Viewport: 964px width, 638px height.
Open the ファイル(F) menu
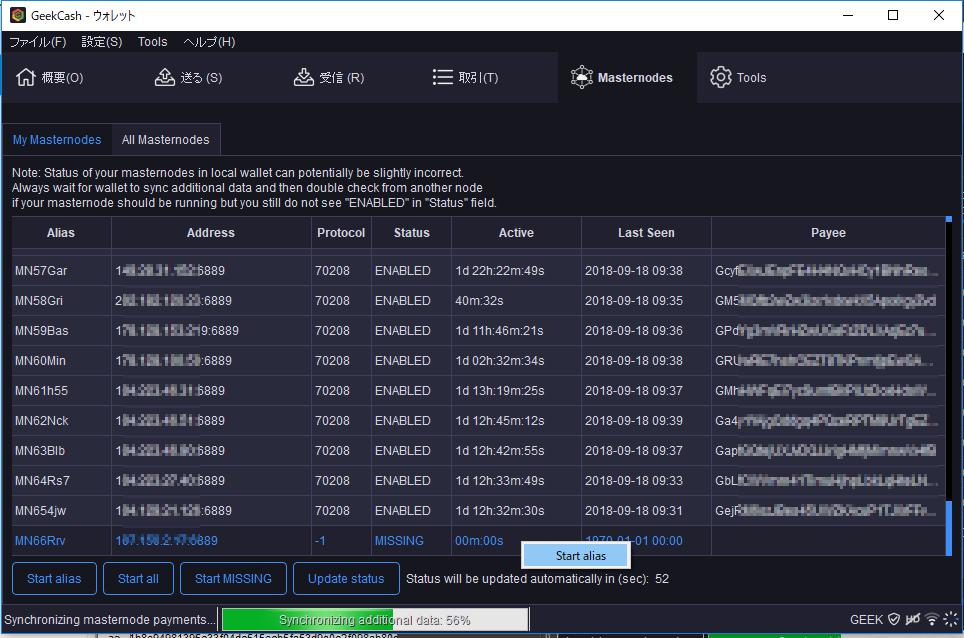click(x=38, y=42)
